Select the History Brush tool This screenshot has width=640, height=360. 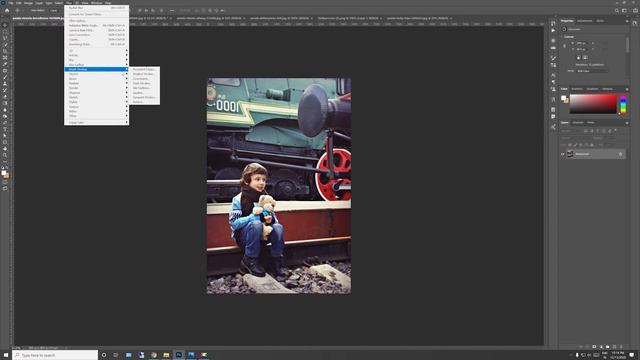click(x=5, y=90)
